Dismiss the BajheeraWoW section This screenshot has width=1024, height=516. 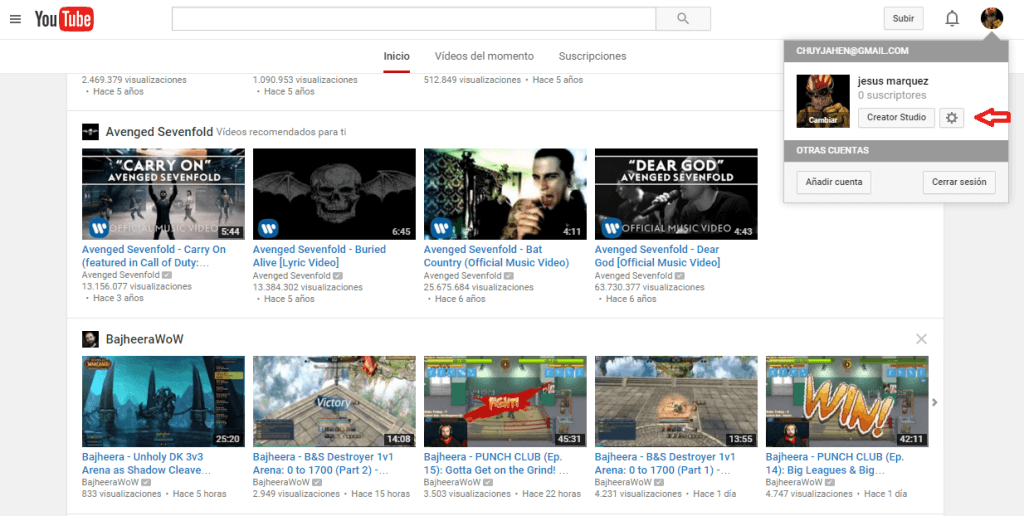click(x=921, y=339)
